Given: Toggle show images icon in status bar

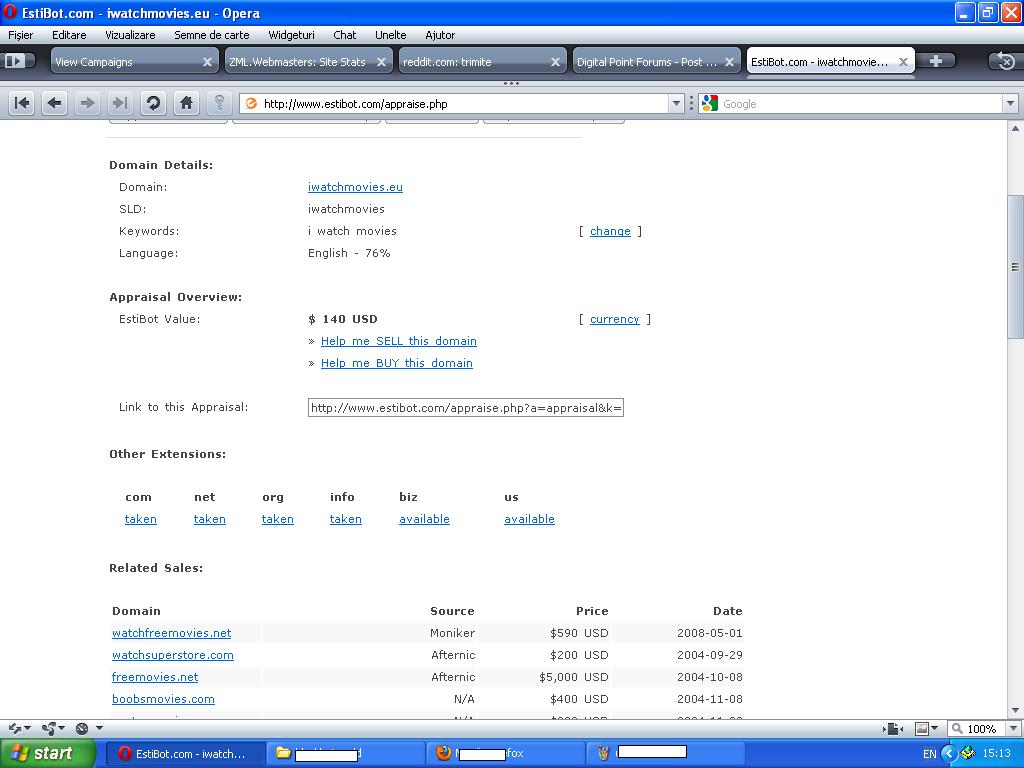Looking at the screenshot, I should pyautogui.click(x=921, y=728).
